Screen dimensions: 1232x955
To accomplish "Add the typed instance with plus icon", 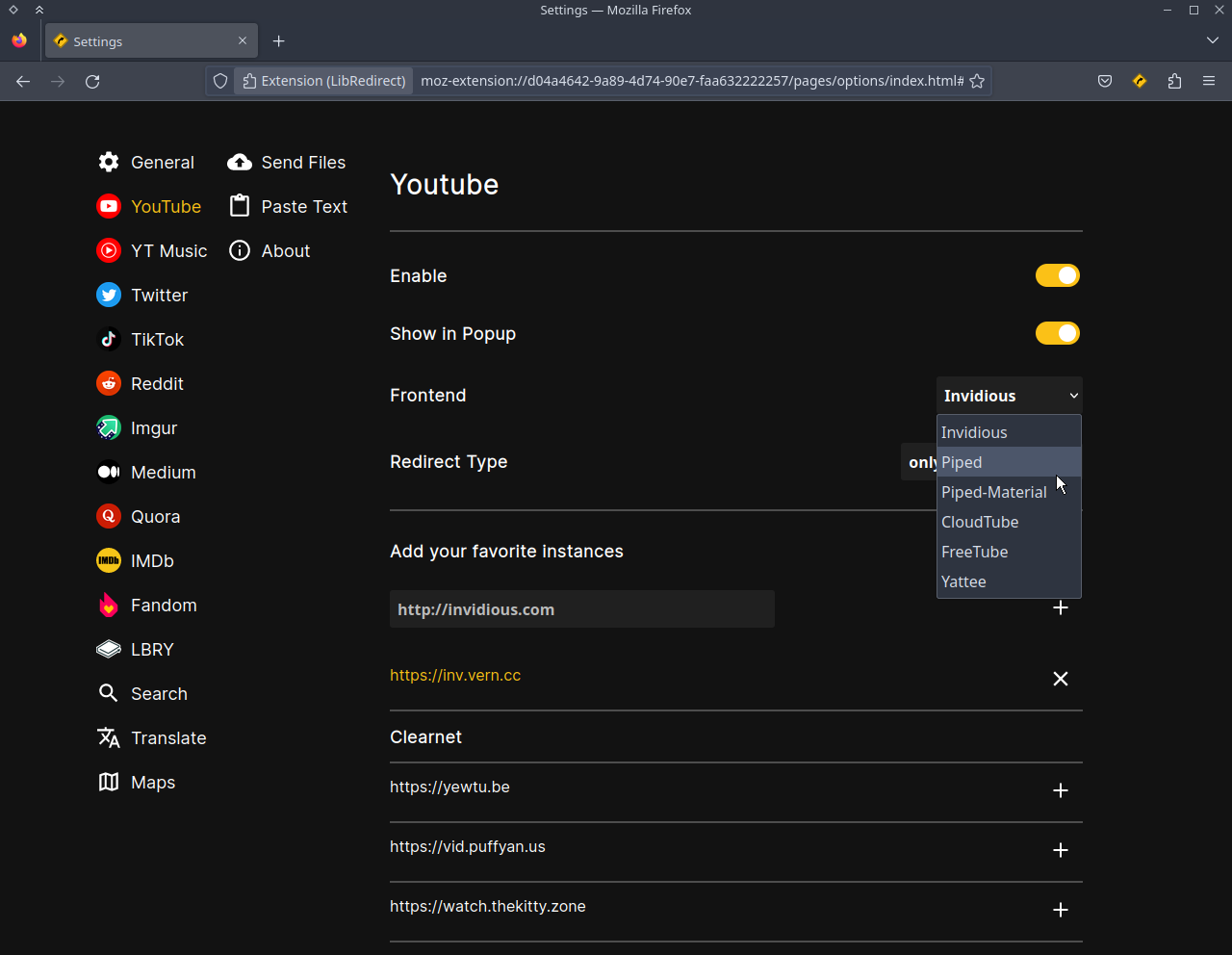I will tap(1061, 608).
